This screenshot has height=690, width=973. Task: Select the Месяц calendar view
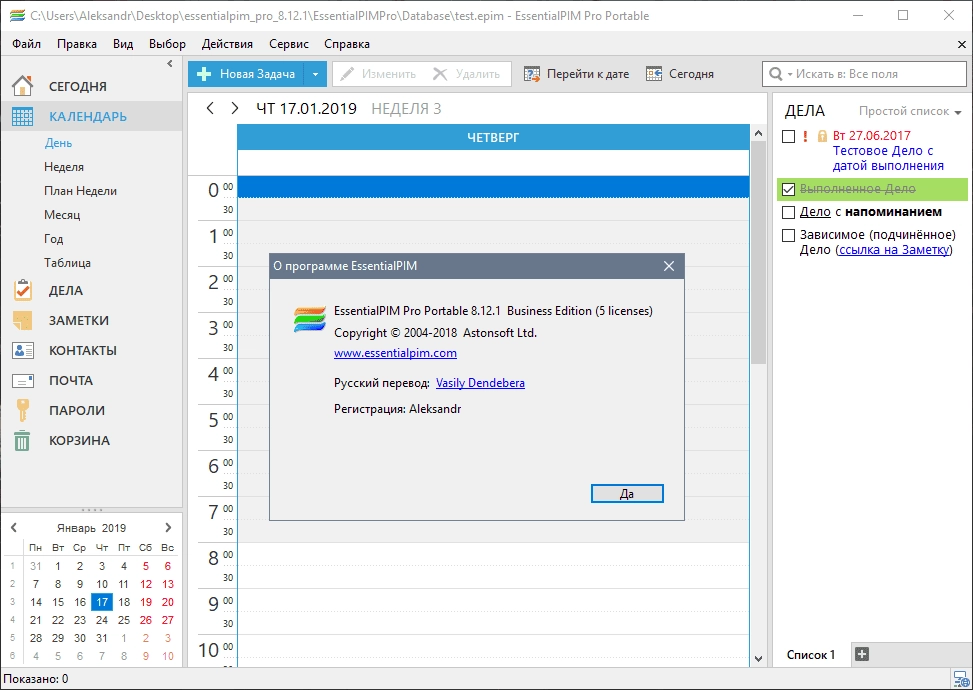[x=62, y=215]
